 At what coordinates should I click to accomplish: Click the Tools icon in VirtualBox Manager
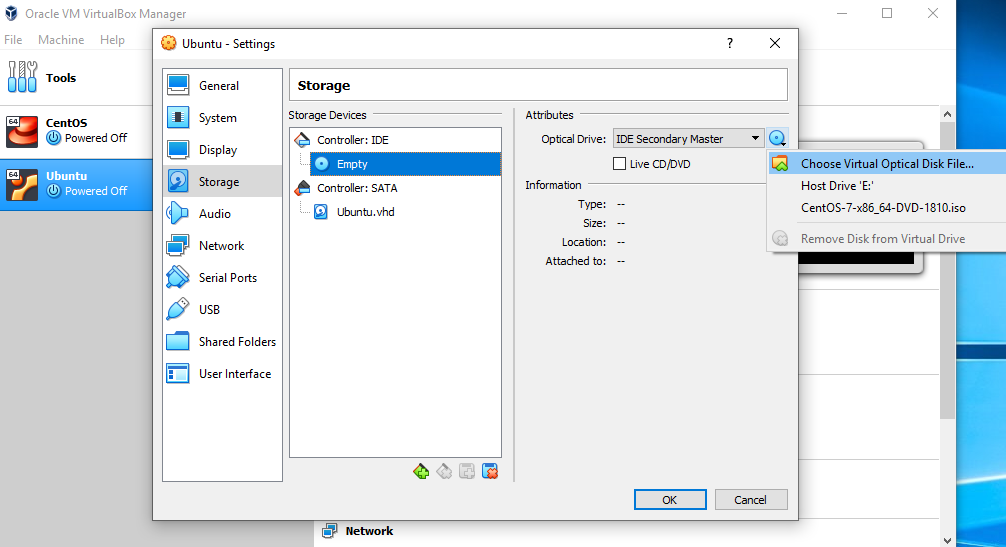[x=22, y=77]
